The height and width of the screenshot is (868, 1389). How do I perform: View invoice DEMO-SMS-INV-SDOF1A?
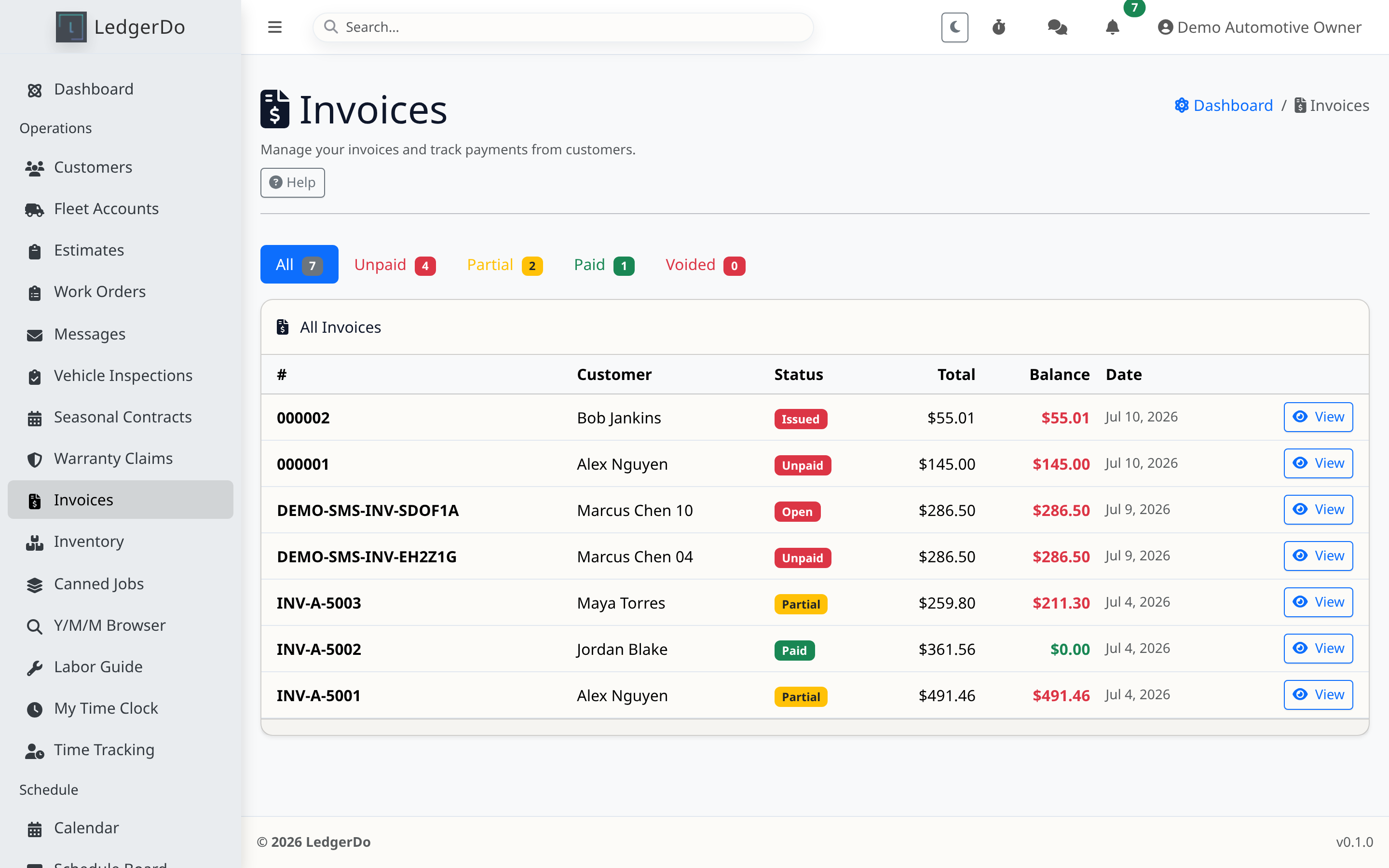point(1318,509)
